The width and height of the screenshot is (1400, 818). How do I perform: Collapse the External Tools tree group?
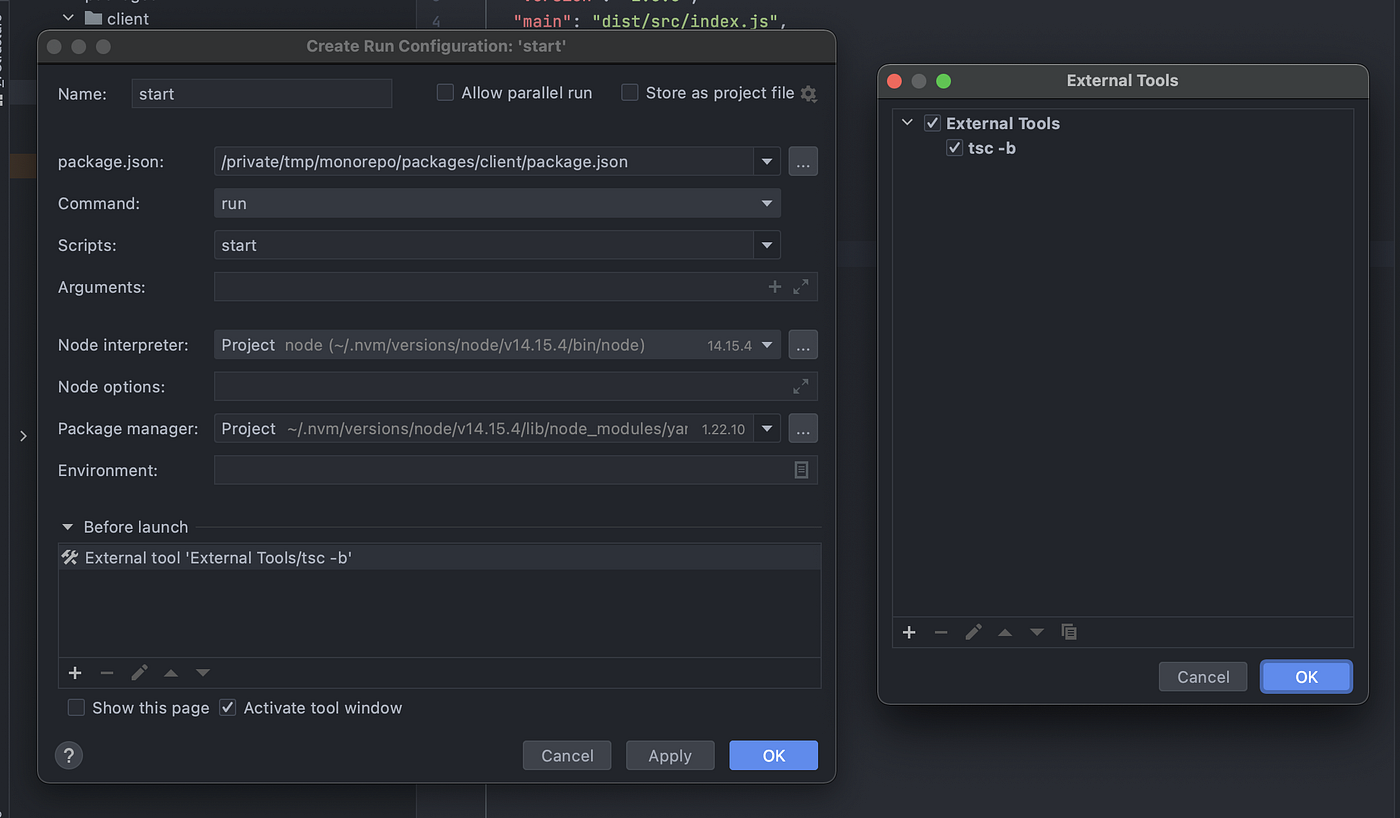click(907, 123)
